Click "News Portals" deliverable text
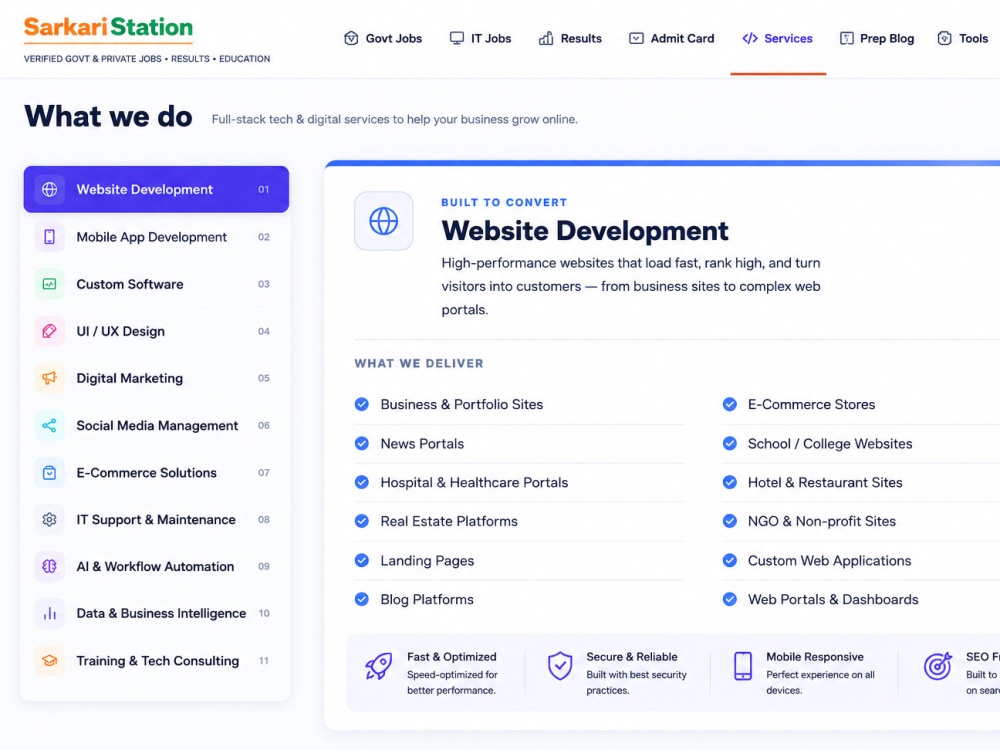The width and height of the screenshot is (1000, 750). point(422,444)
